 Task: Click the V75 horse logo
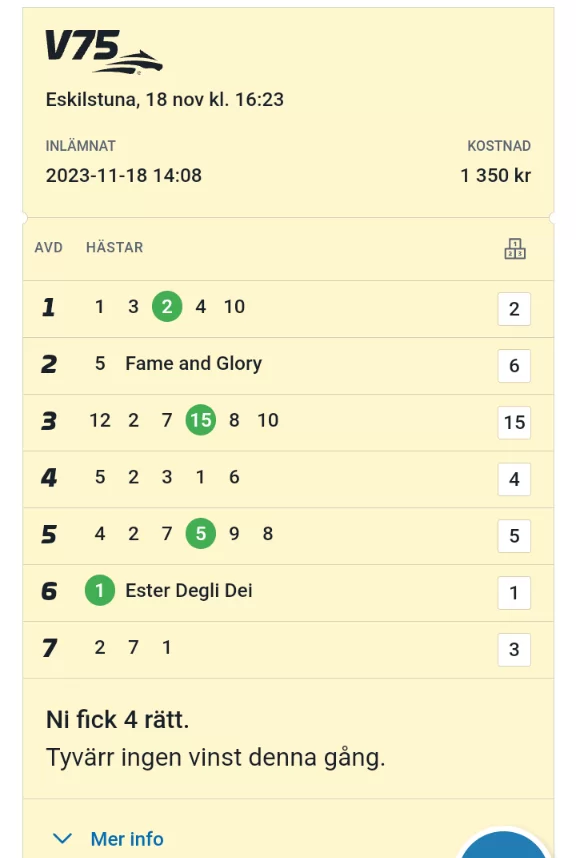(x=104, y=52)
